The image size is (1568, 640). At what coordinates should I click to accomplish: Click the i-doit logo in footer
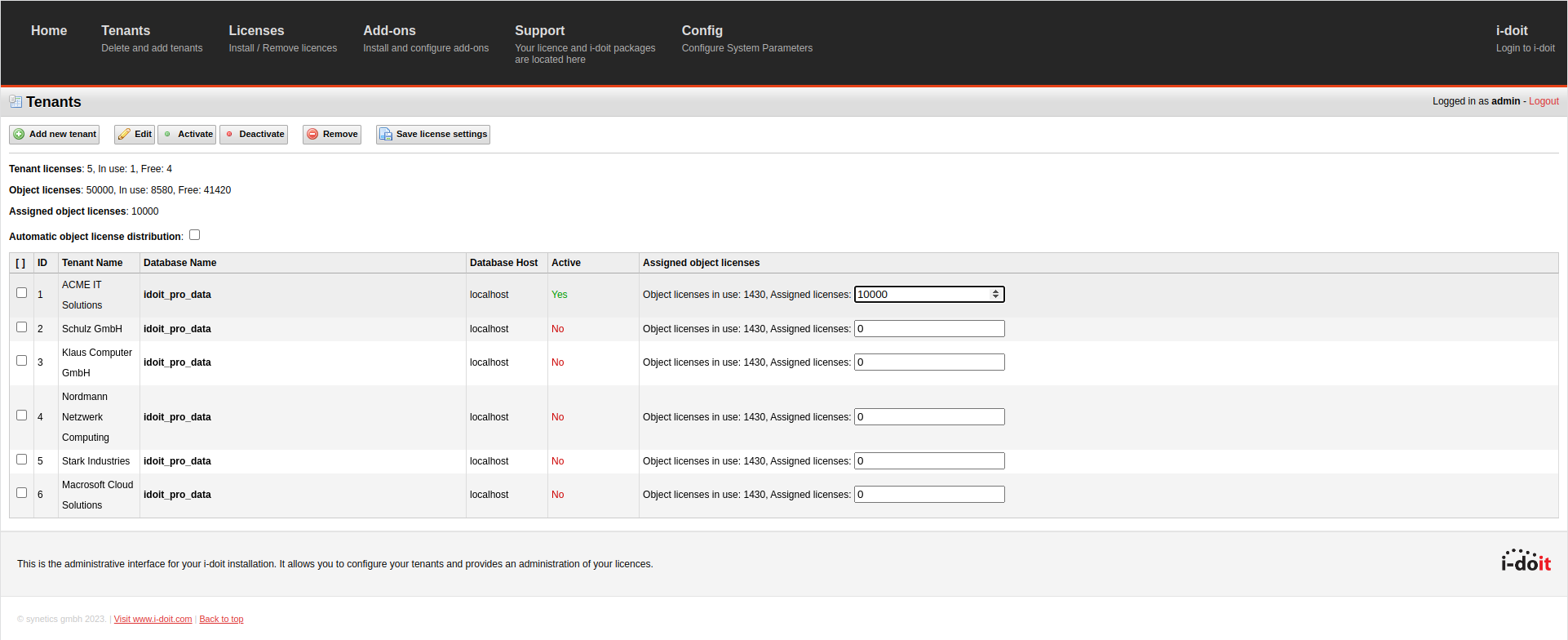tap(1525, 561)
